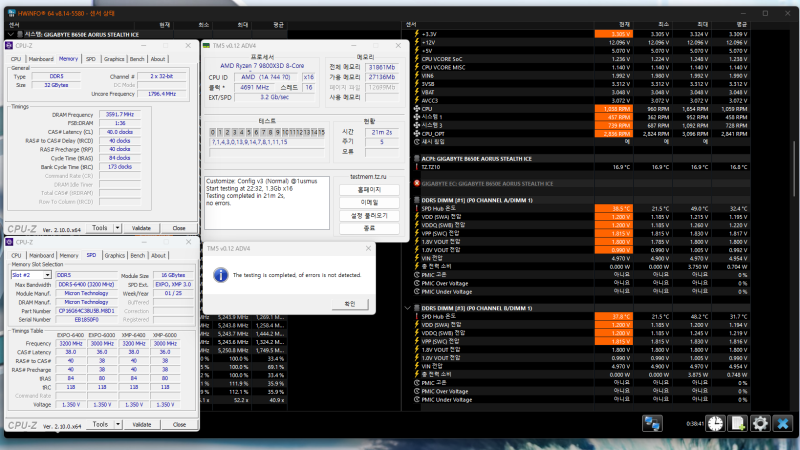Select Memory tab in CPU-Z SPD window
Image resolution: width=800 pixels, height=450 pixels.
click(69, 256)
